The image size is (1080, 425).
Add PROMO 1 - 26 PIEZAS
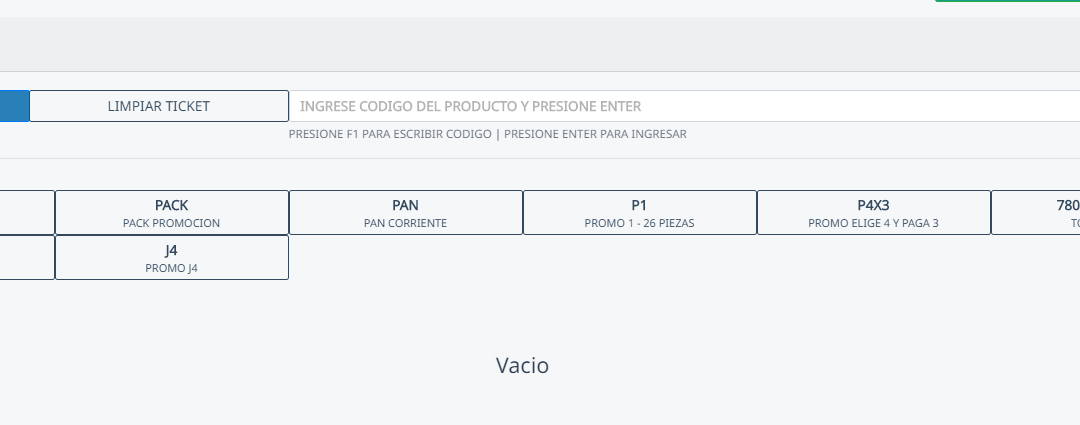point(639,223)
